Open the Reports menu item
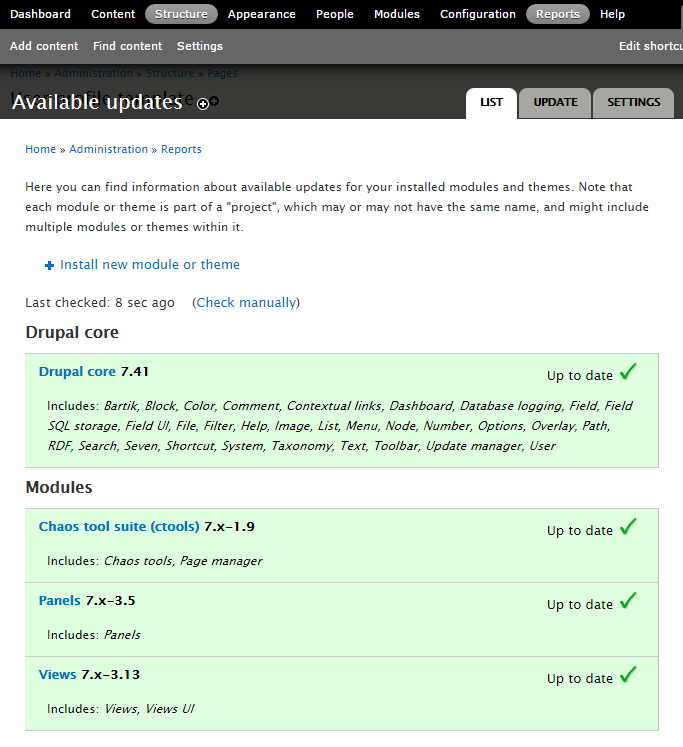 [x=557, y=14]
